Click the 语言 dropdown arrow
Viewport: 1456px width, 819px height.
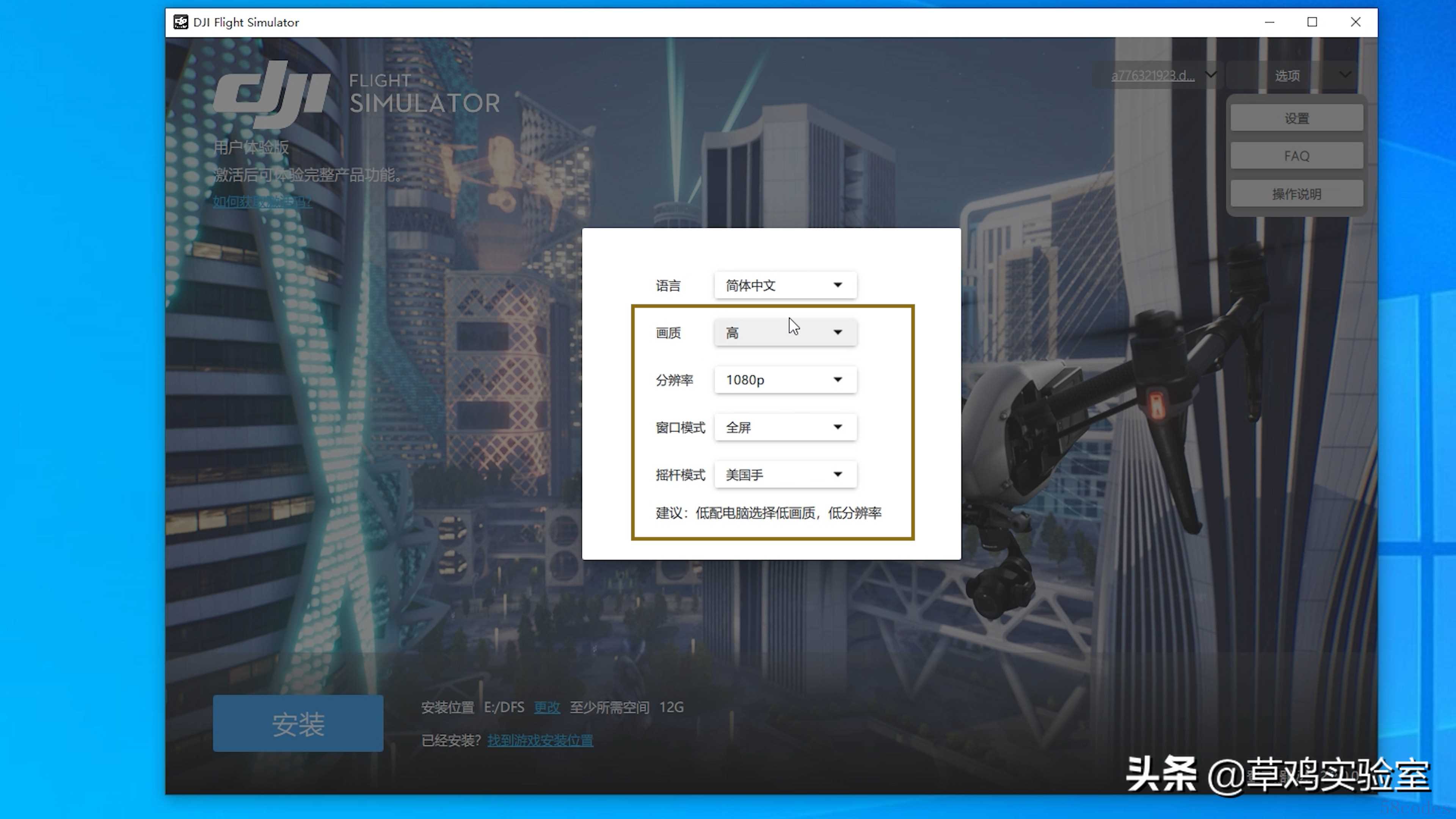click(838, 285)
